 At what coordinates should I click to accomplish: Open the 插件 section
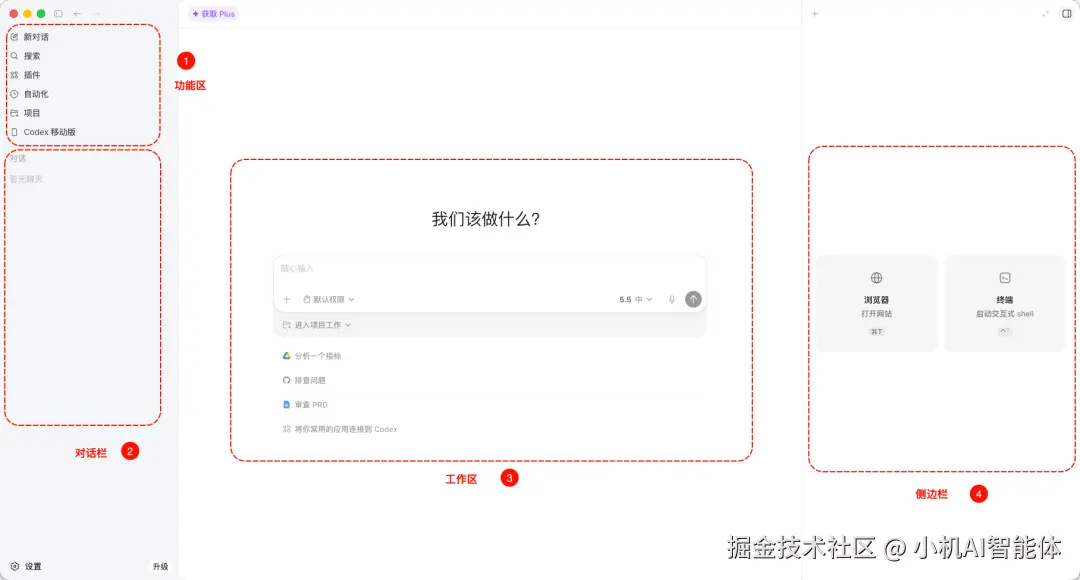[x=25, y=75]
